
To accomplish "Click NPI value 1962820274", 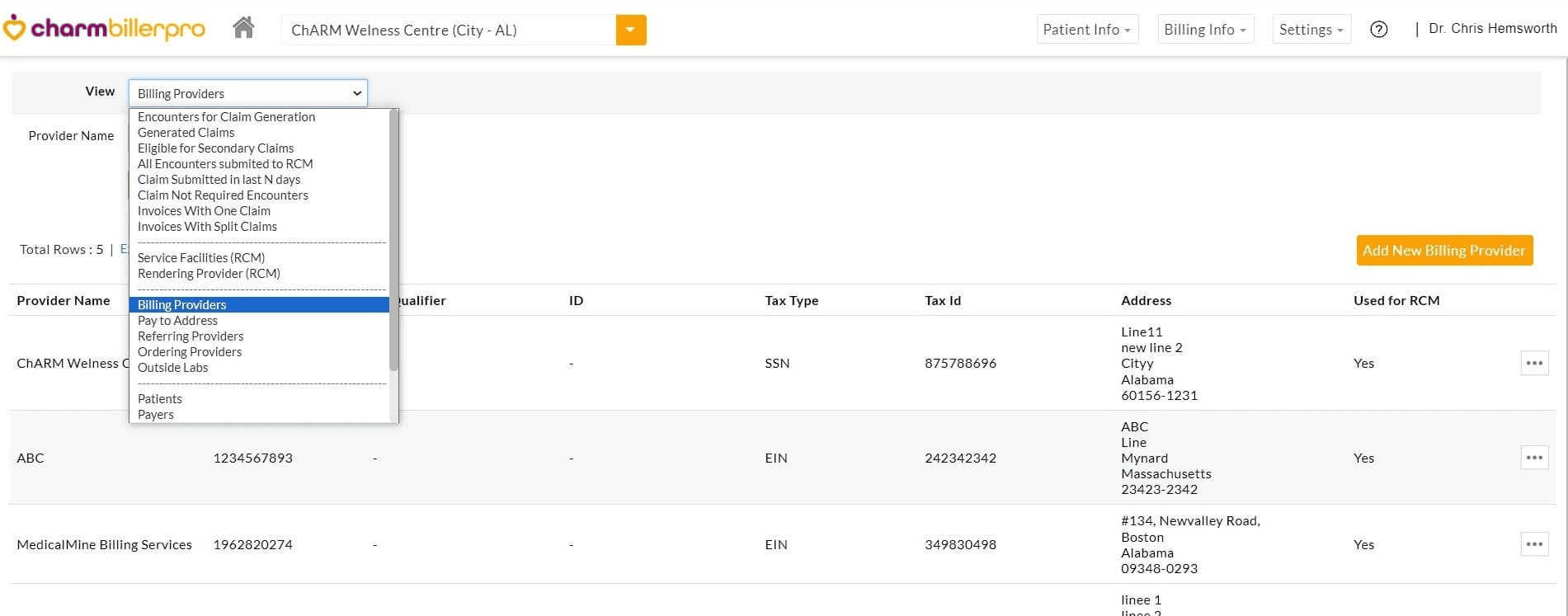I will click(253, 545).
